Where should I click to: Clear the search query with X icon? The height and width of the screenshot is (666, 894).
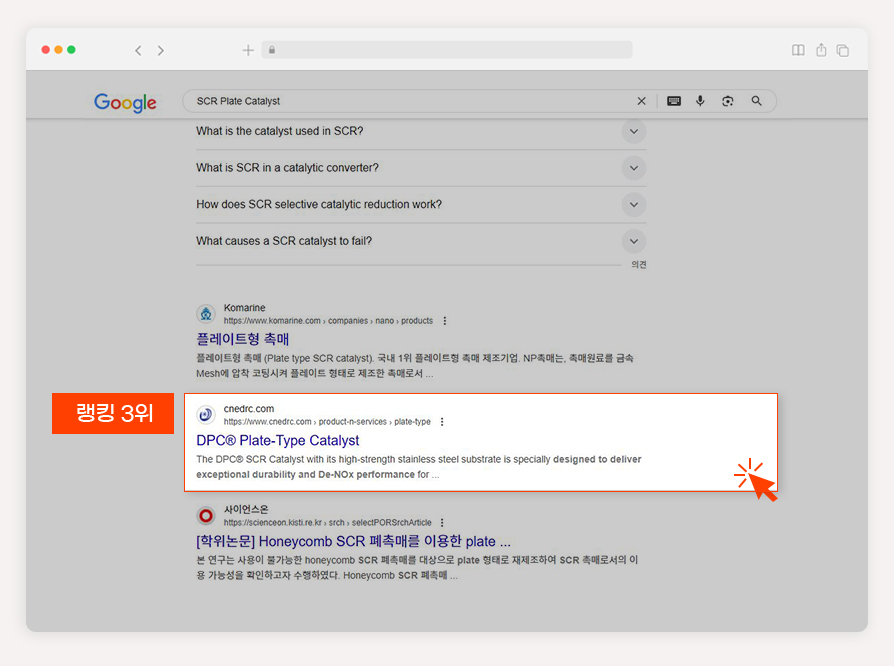(641, 101)
